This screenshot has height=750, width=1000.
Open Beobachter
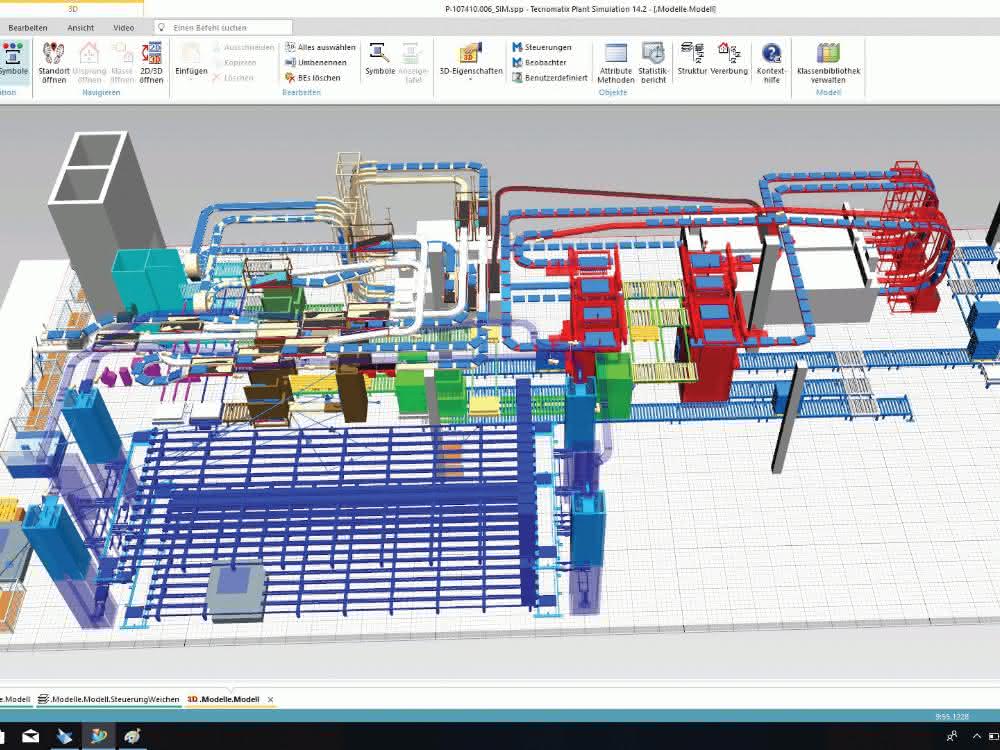pyautogui.click(x=540, y=62)
